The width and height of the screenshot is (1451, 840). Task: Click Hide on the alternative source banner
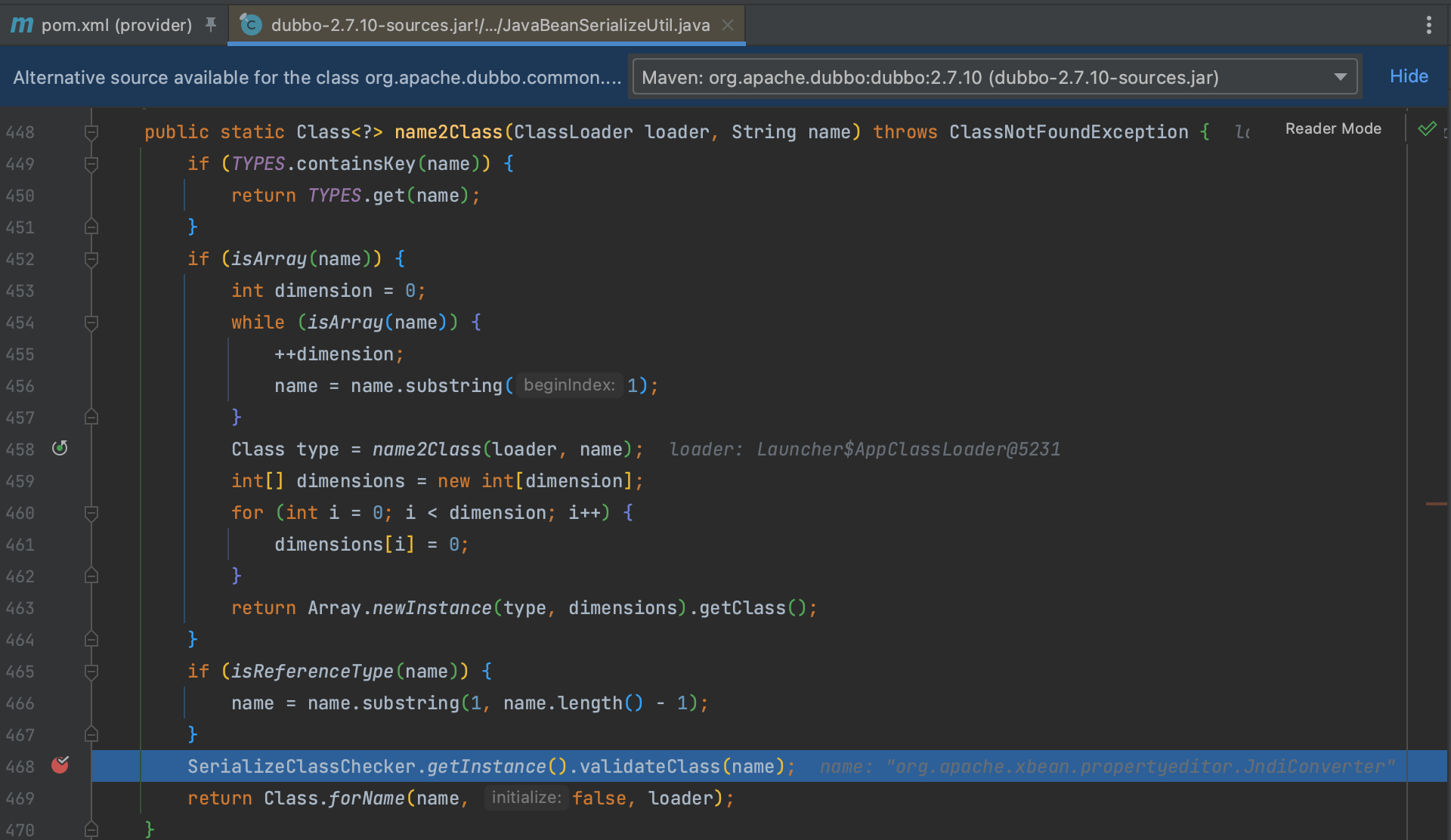pyautogui.click(x=1409, y=76)
